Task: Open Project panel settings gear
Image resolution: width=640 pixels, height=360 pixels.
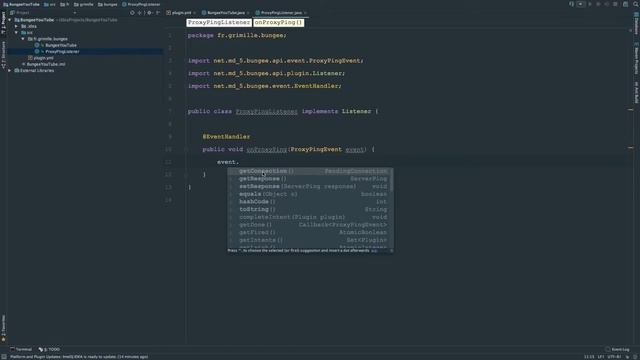Action: tap(149, 13)
